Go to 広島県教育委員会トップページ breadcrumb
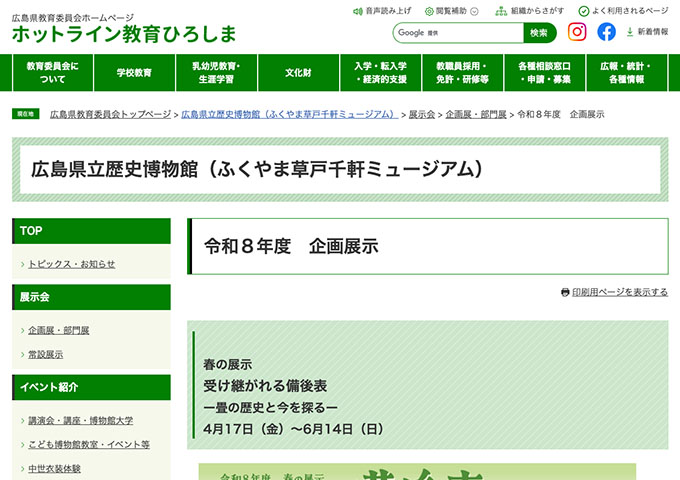680x480 pixels. [111, 114]
